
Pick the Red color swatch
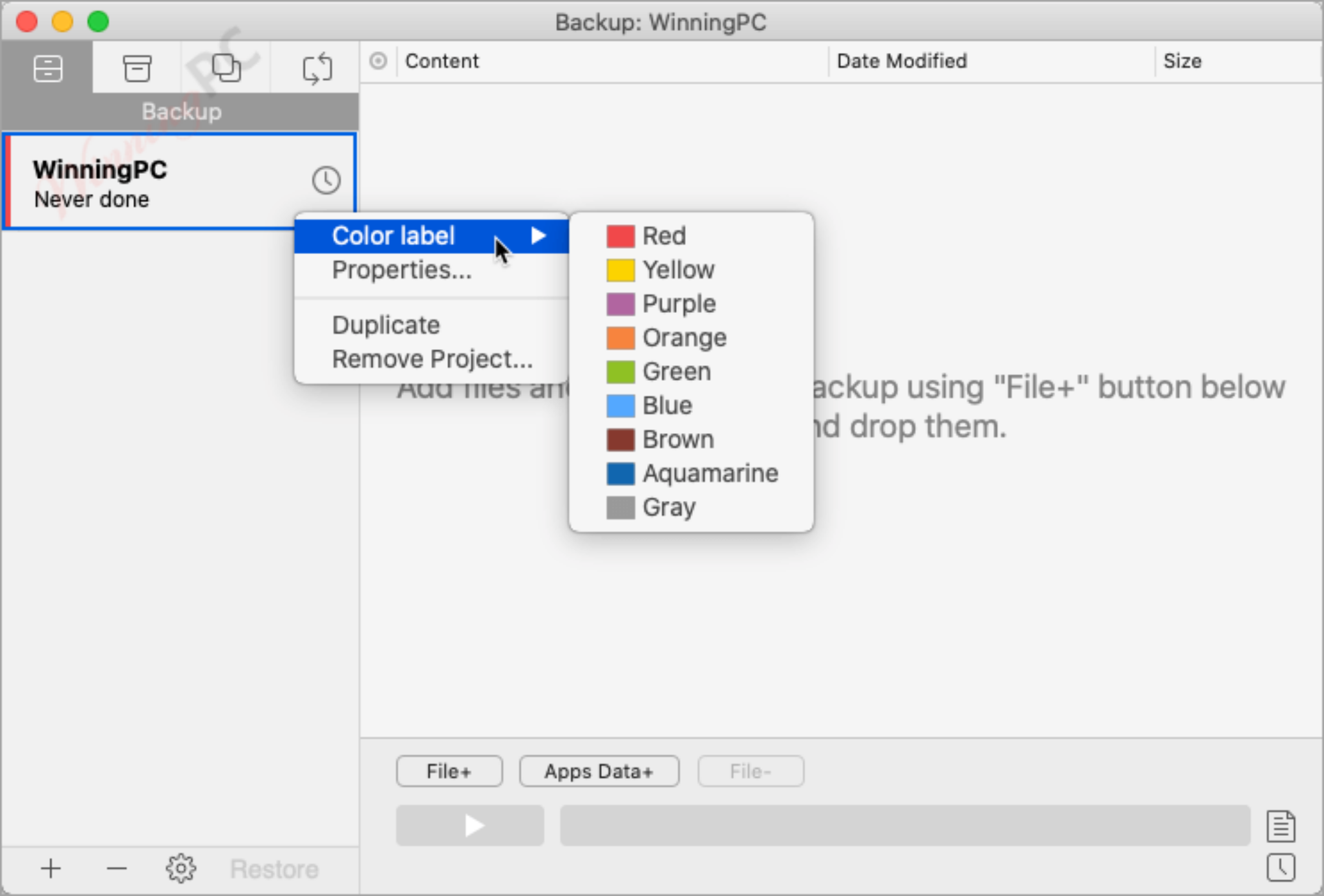point(620,236)
